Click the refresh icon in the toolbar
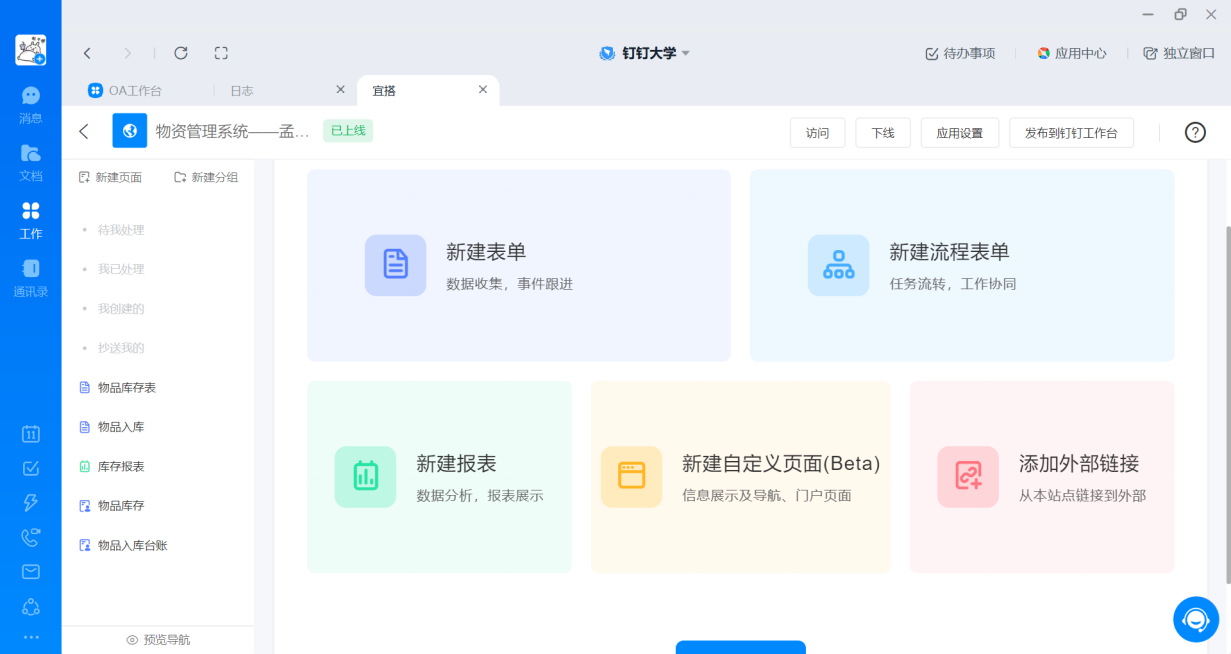The height and width of the screenshot is (654, 1231). (x=181, y=53)
